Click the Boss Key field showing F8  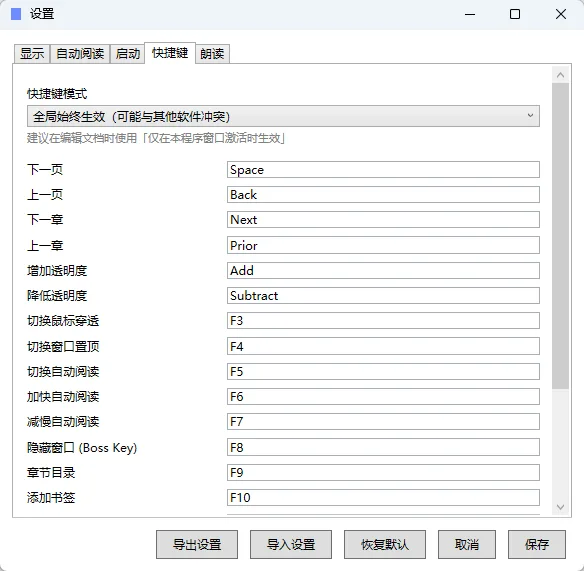click(383, 447)
